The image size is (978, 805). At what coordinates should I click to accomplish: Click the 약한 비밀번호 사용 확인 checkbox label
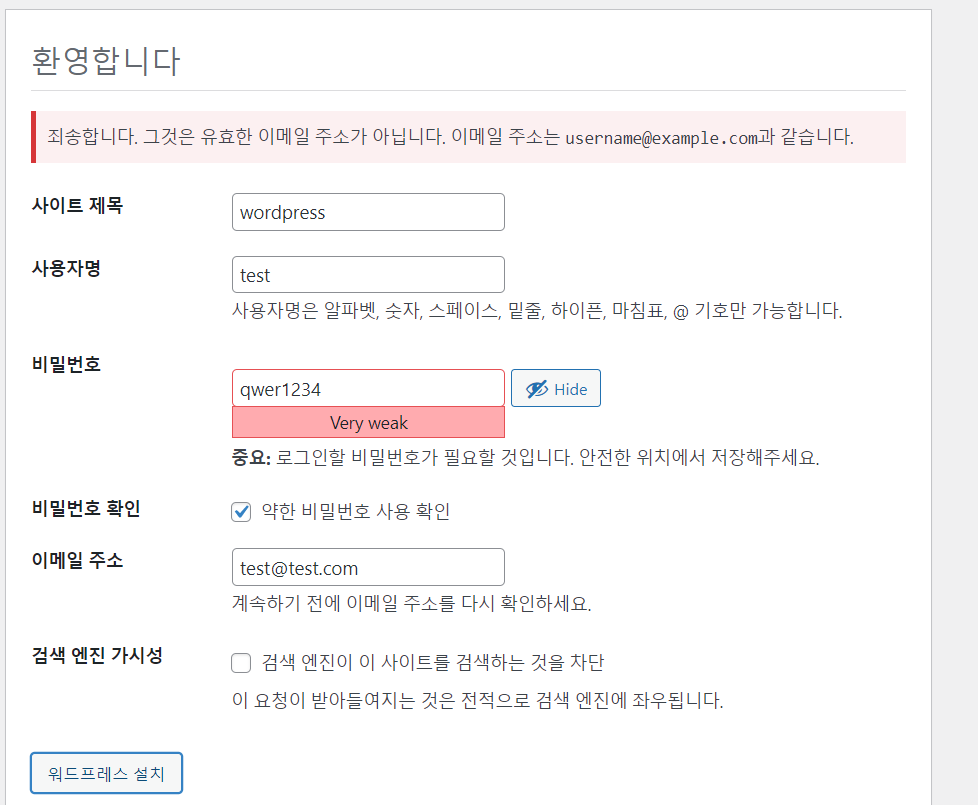click(x=356, y=511)
